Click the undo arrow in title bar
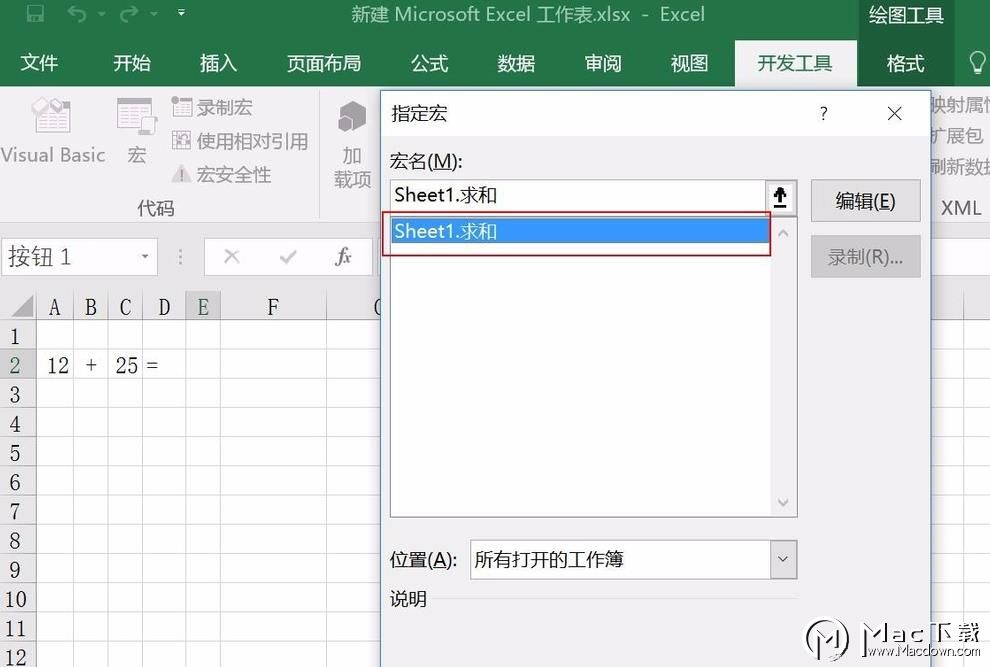 [77, 13]
